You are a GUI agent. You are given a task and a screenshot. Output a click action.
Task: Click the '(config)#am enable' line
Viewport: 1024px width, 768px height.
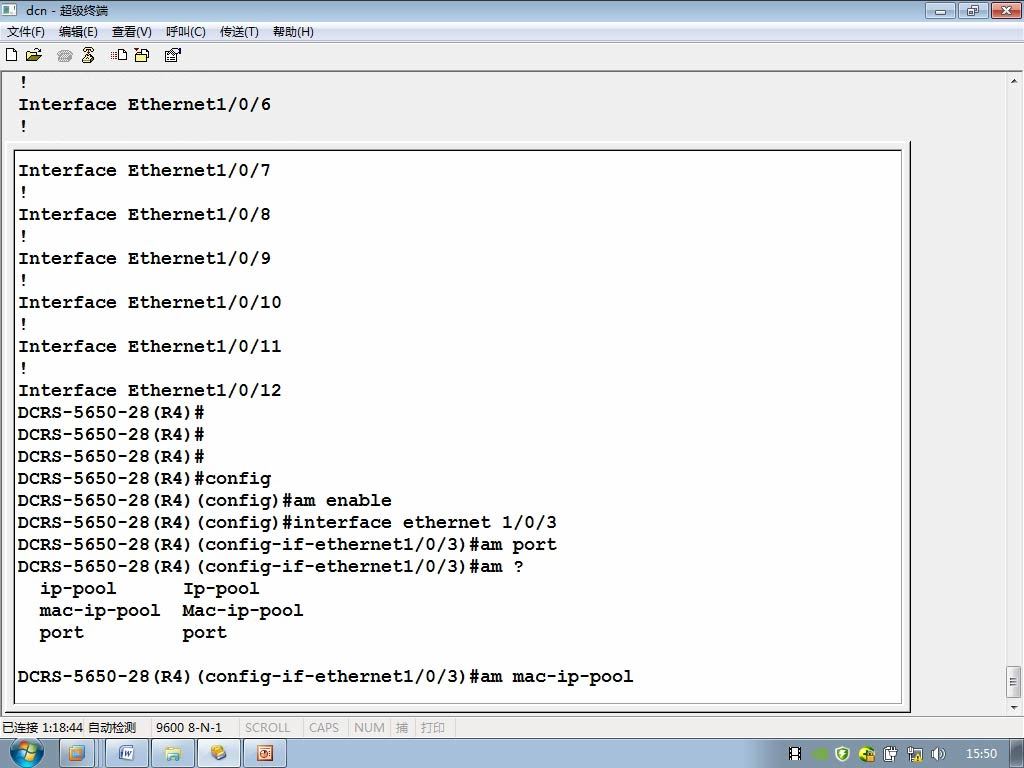(204, 500)
